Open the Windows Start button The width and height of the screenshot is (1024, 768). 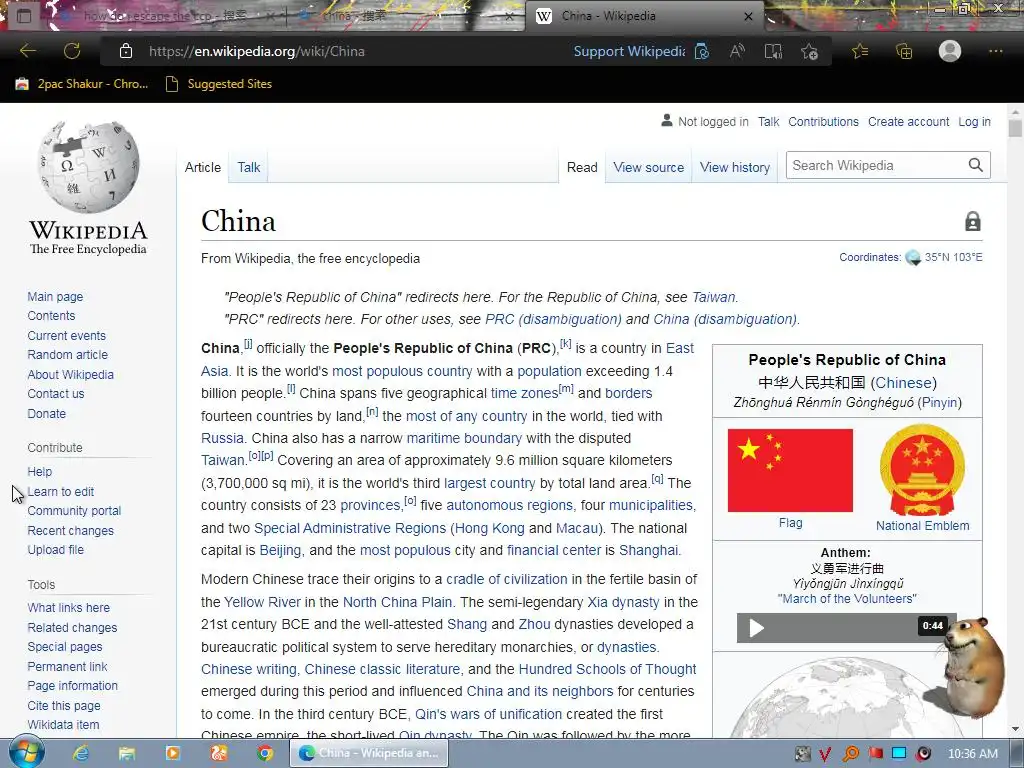26,753
